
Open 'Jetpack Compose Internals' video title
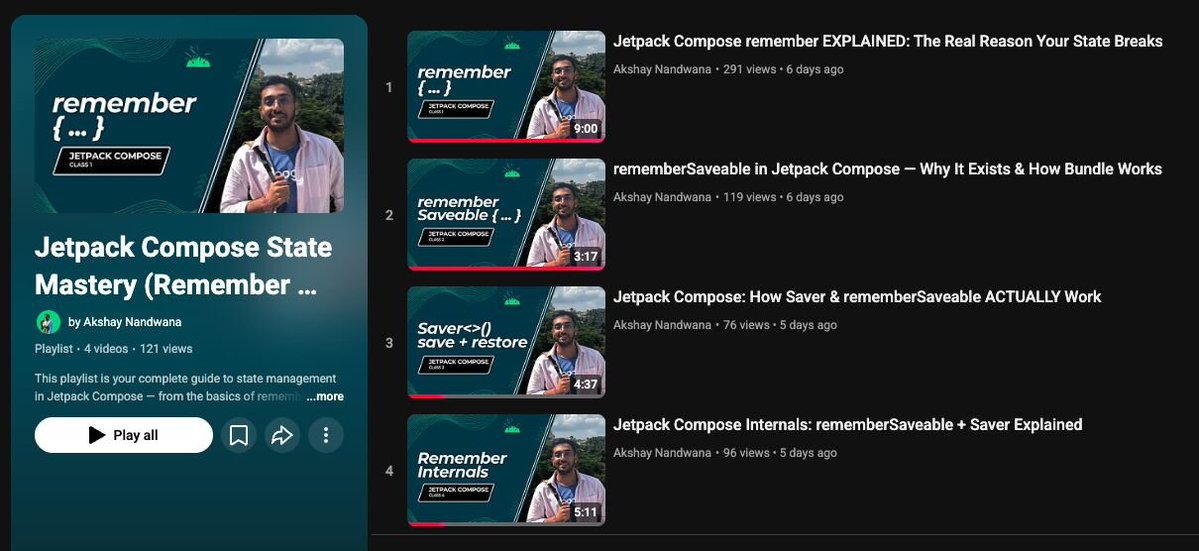click(x=848, y=424)
